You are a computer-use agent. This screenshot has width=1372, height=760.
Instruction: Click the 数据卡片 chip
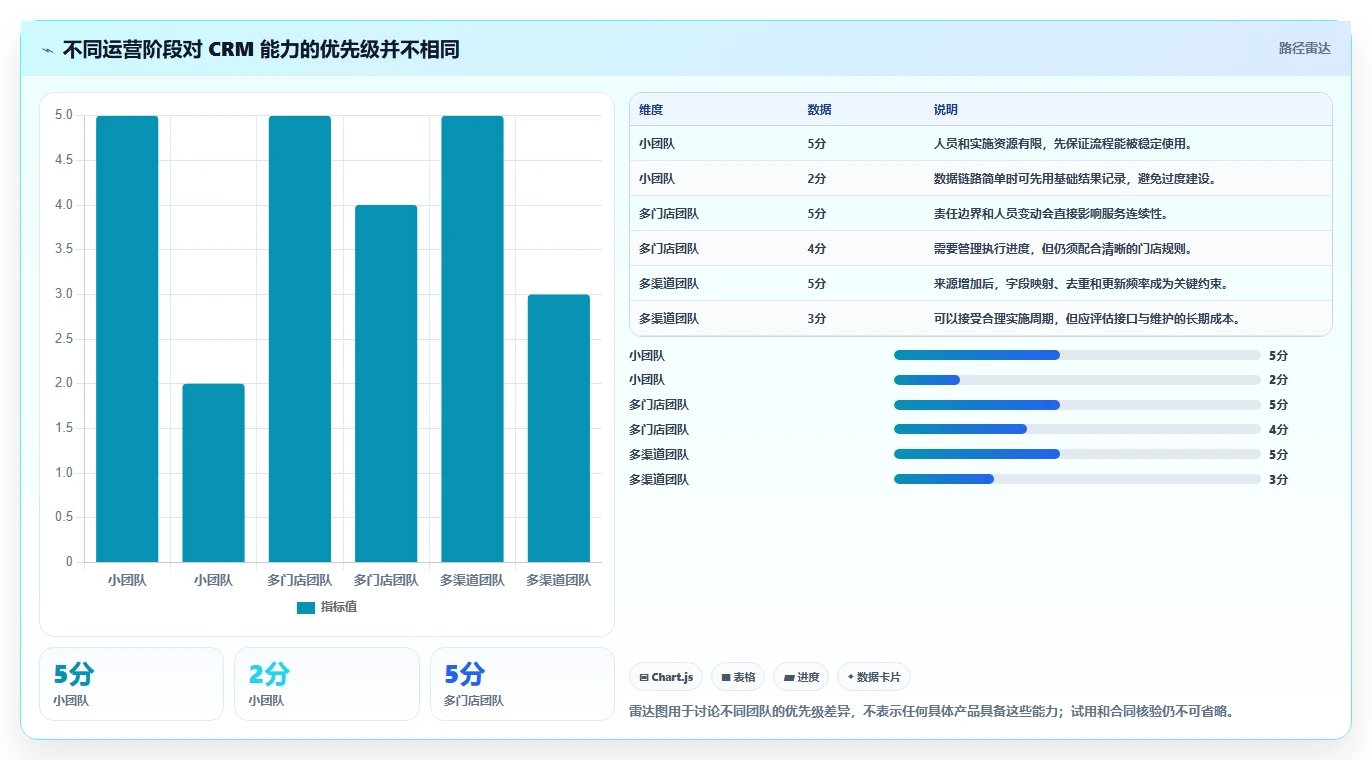pyautogui.click(x=873, y=677)
